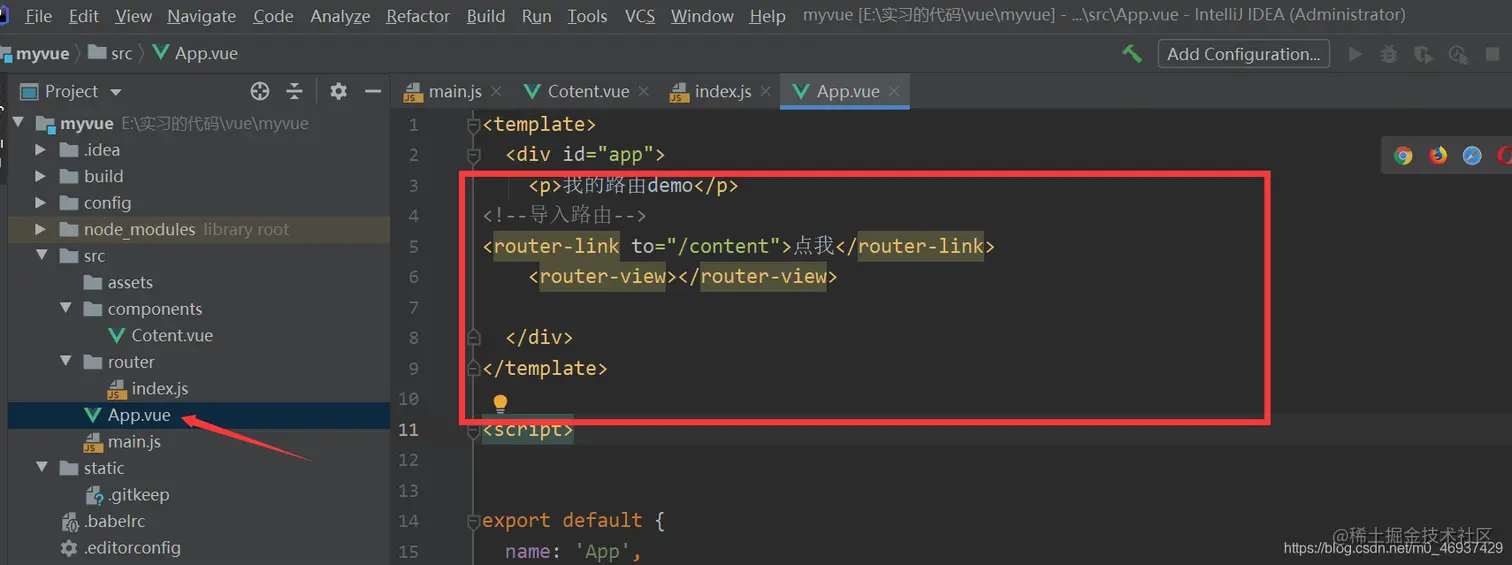Close the Cotent.vue editor tab
Viewport: 1512px width, 565px height.
tap(645, 91)
